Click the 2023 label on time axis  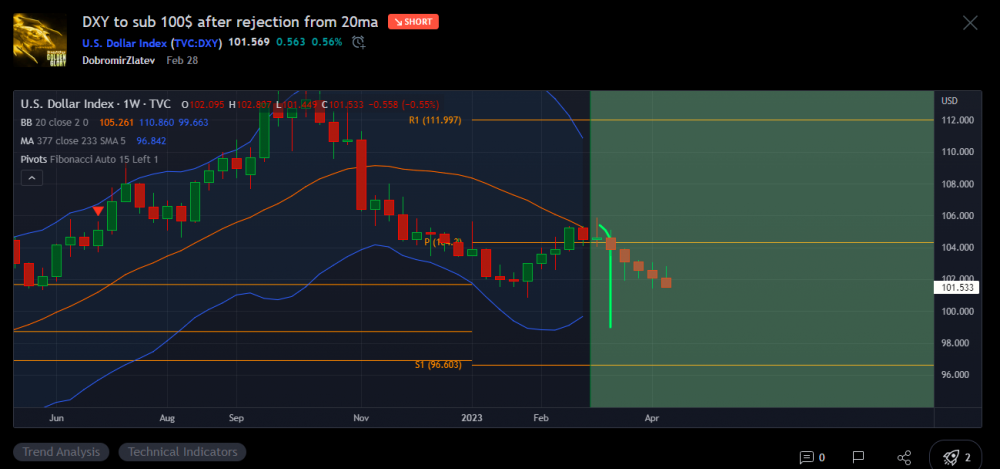[x=472, y=418]
